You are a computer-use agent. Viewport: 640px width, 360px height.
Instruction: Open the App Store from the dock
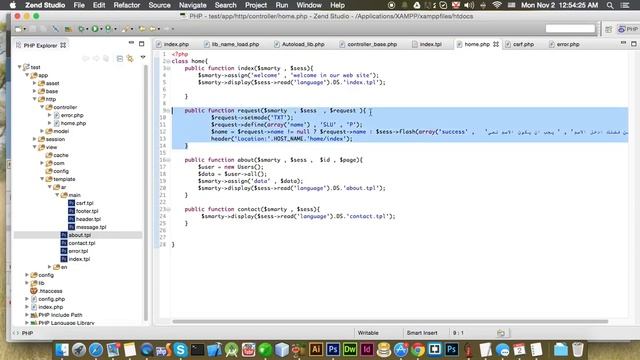click(x=400, y=350)
